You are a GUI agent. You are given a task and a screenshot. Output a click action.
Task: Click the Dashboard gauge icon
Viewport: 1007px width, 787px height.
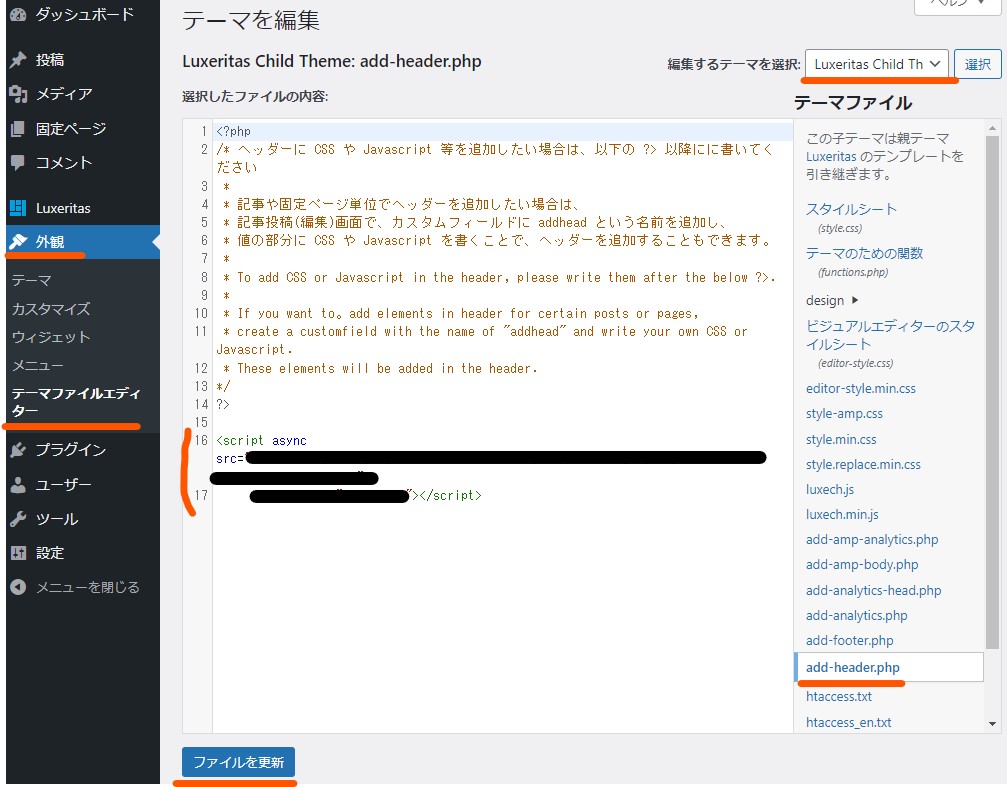point(18,14)
